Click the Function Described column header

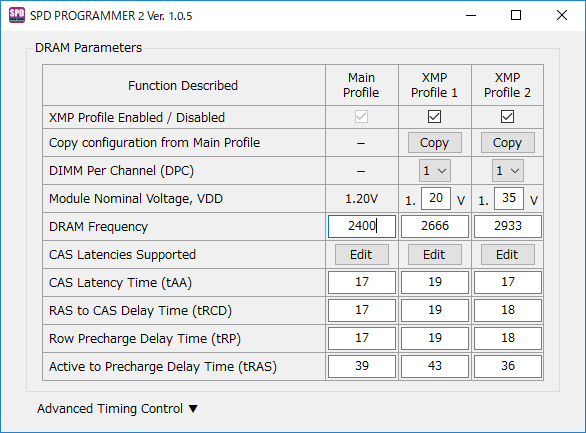[x=183, y=86]
